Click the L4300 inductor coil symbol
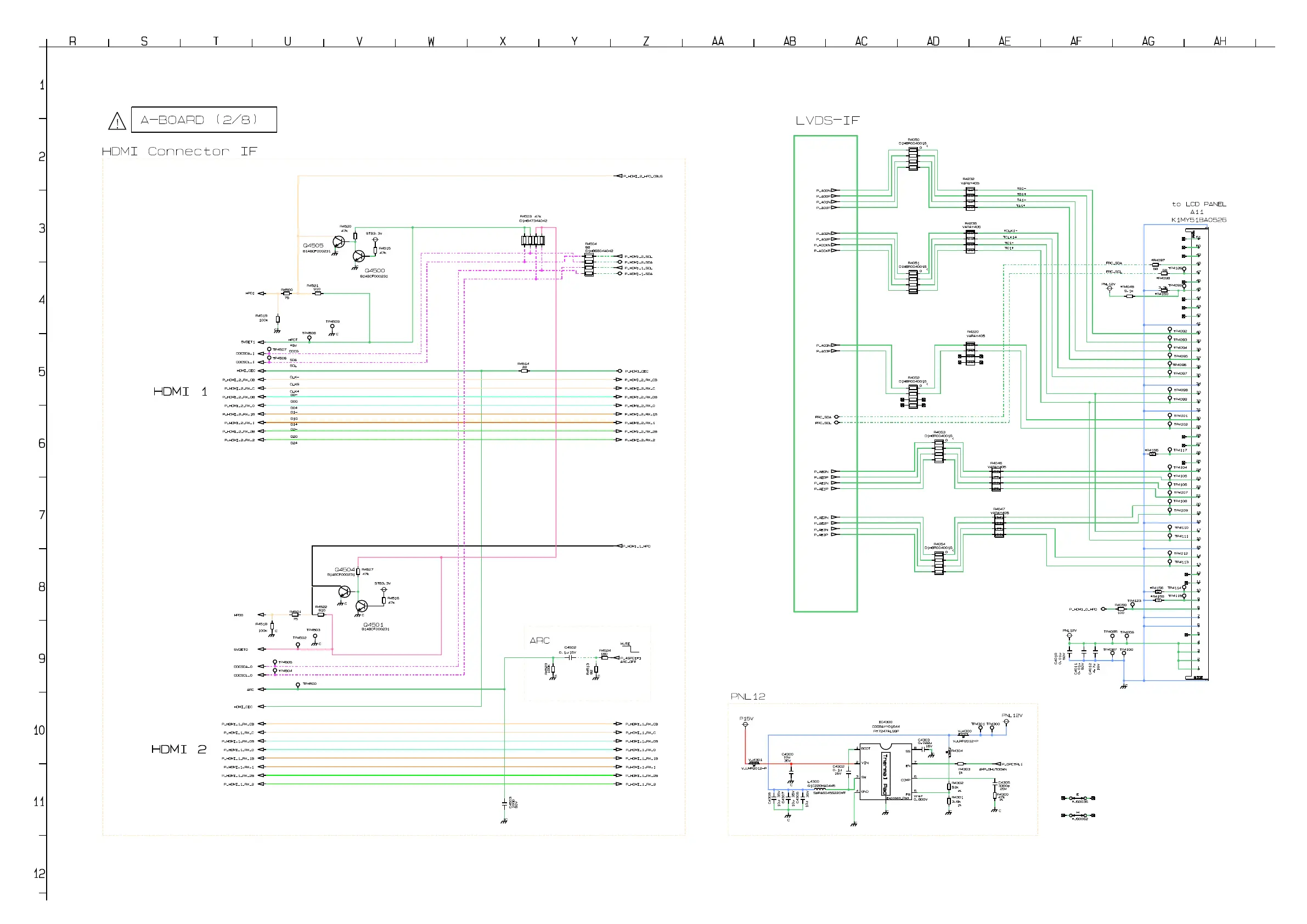The height and width of the screenshot is (924, 1307). coord(820,789)
